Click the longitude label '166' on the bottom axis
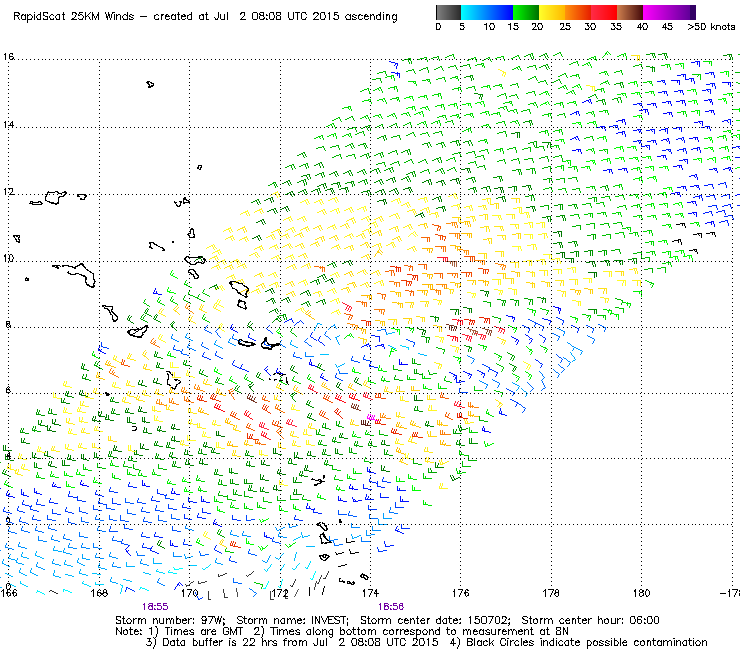Viewport: 740px width, 650px height. point(8,593)
